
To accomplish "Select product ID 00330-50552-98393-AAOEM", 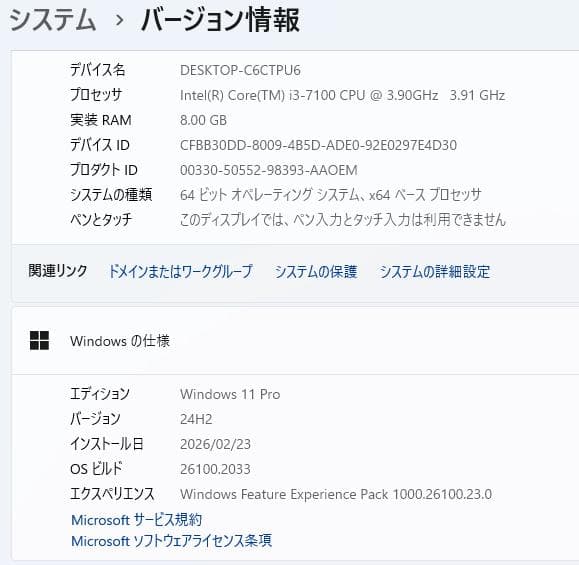I will coord(269,170).
